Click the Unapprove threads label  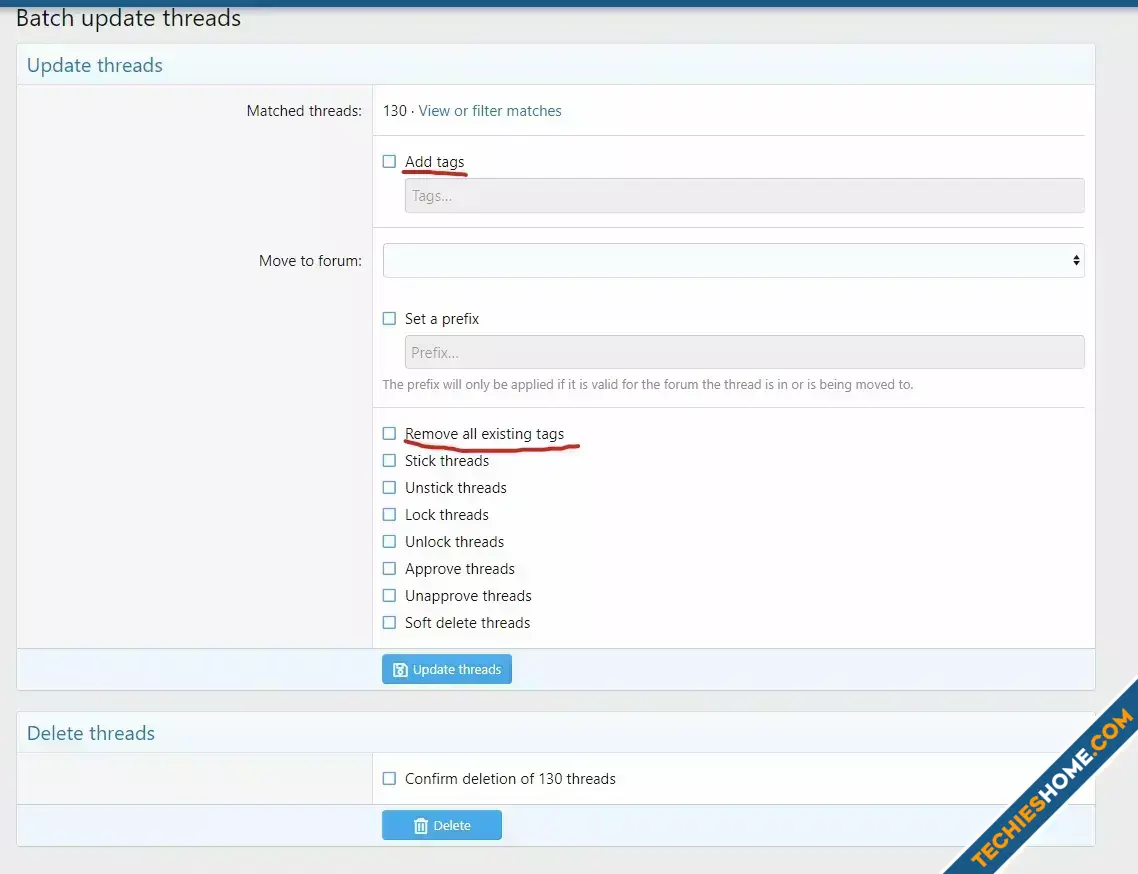click(x=468, y=596)
